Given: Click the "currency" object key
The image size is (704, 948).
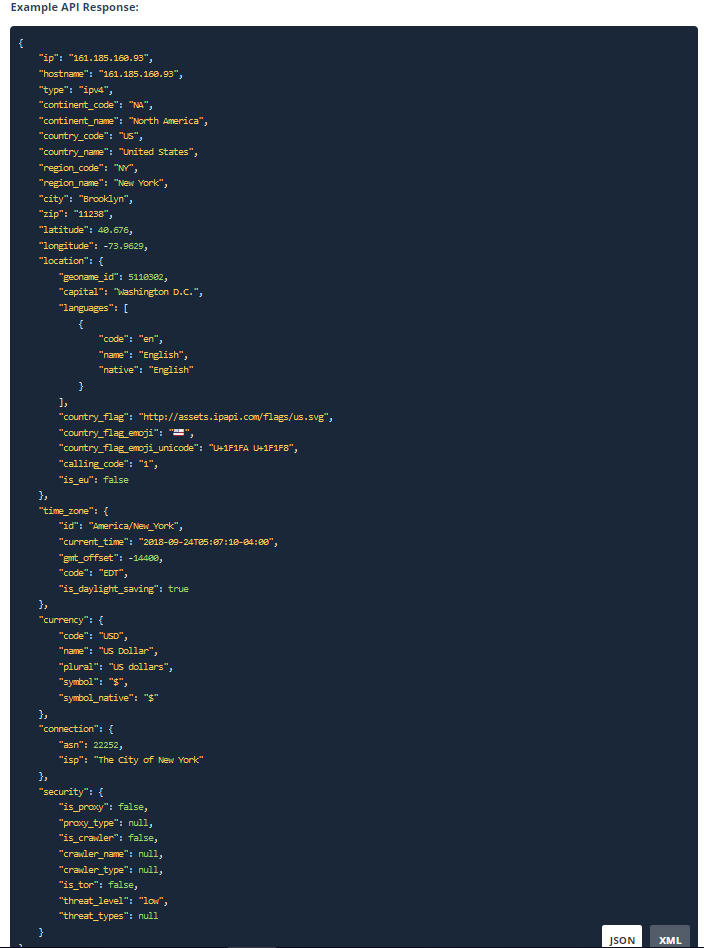Looking at the screenshot, I should click(64, 620).
